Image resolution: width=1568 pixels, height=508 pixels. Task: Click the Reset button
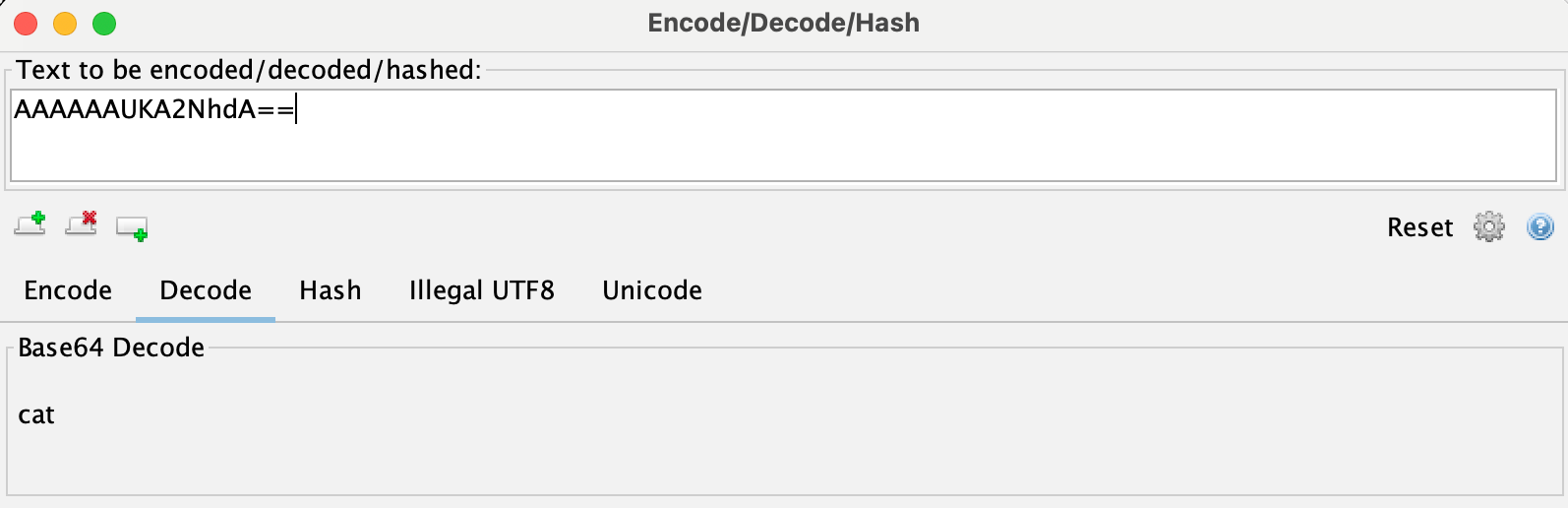pyautogui.click(x=1419, y=227)
